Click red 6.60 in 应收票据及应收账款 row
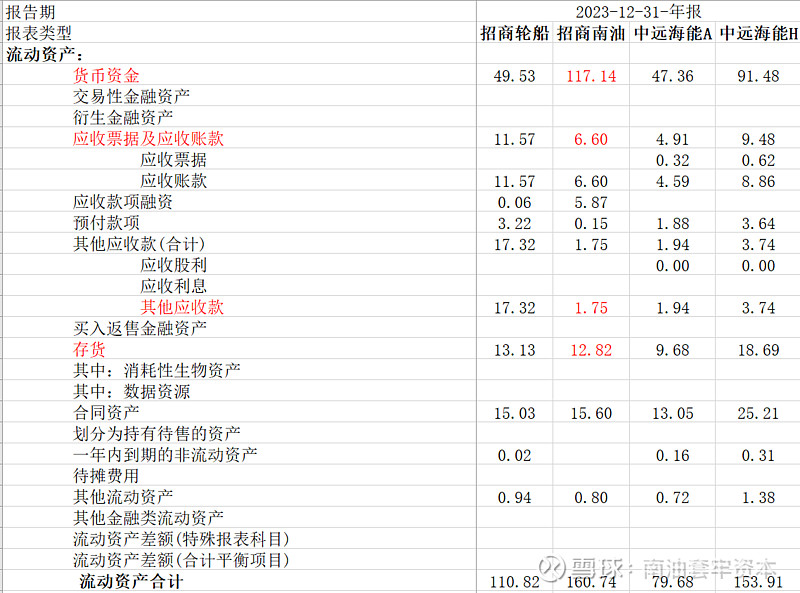This screenshot has width=800, height=593. point(591,139)
